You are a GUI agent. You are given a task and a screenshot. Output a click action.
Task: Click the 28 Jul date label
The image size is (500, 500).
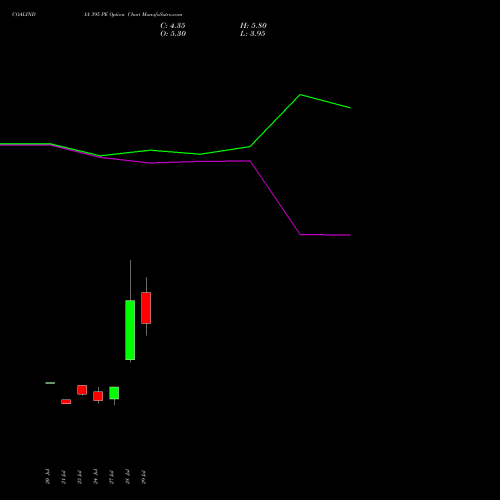127,477
